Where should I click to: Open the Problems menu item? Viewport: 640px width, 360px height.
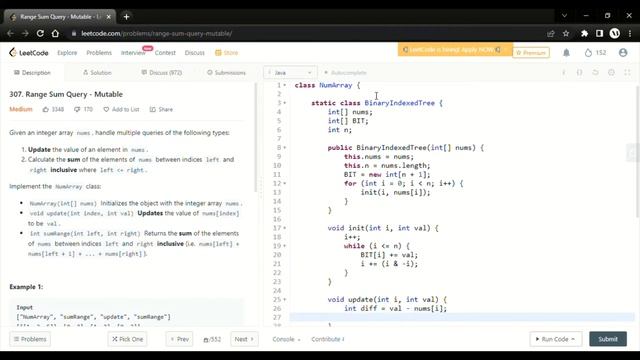pyautogui.click(x=99, y=53)
